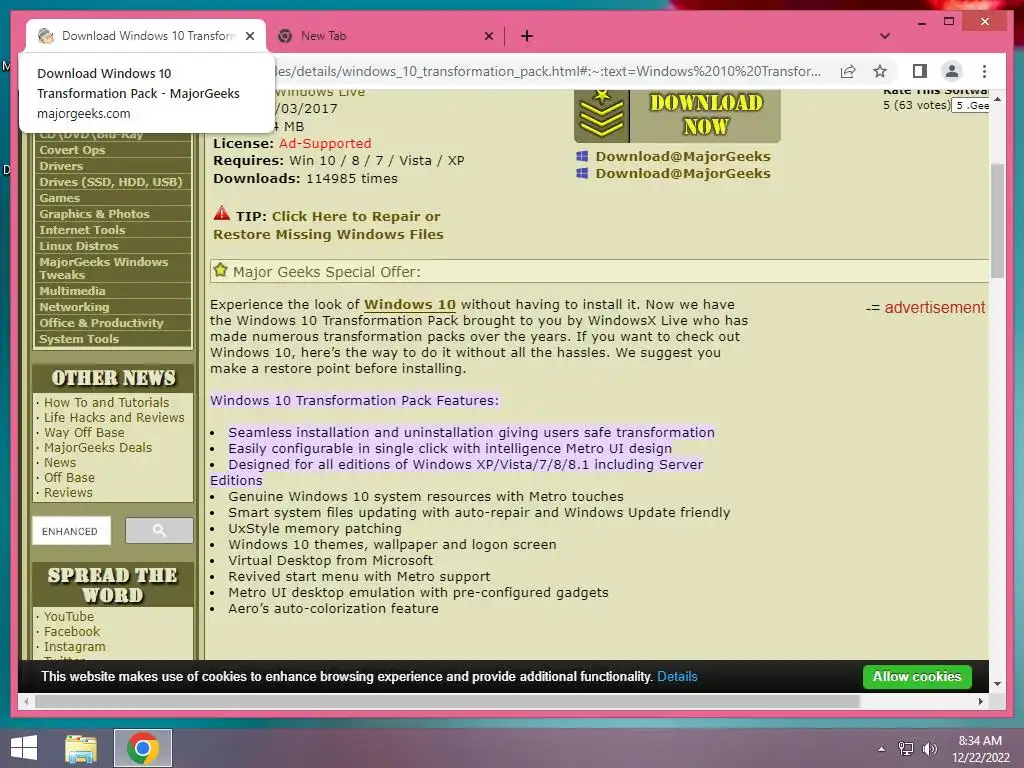Image resolution: width=1024 pixels, height=768 pixels.
Task: Open the Graphics & Photos category
Action: tap(94, 214)
